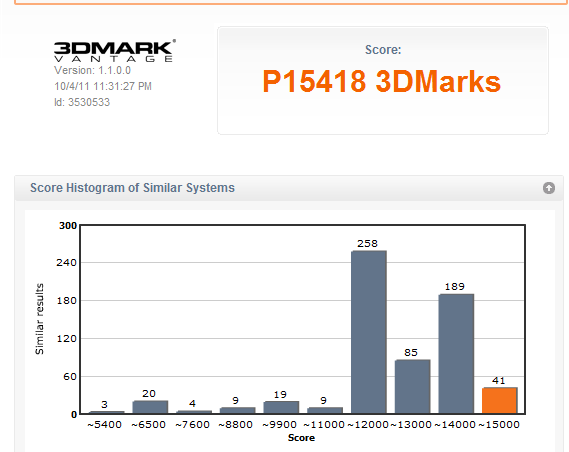
Task: Select the ~12000 histogram bar with 258 results
Action: click(x=368, y=332)
